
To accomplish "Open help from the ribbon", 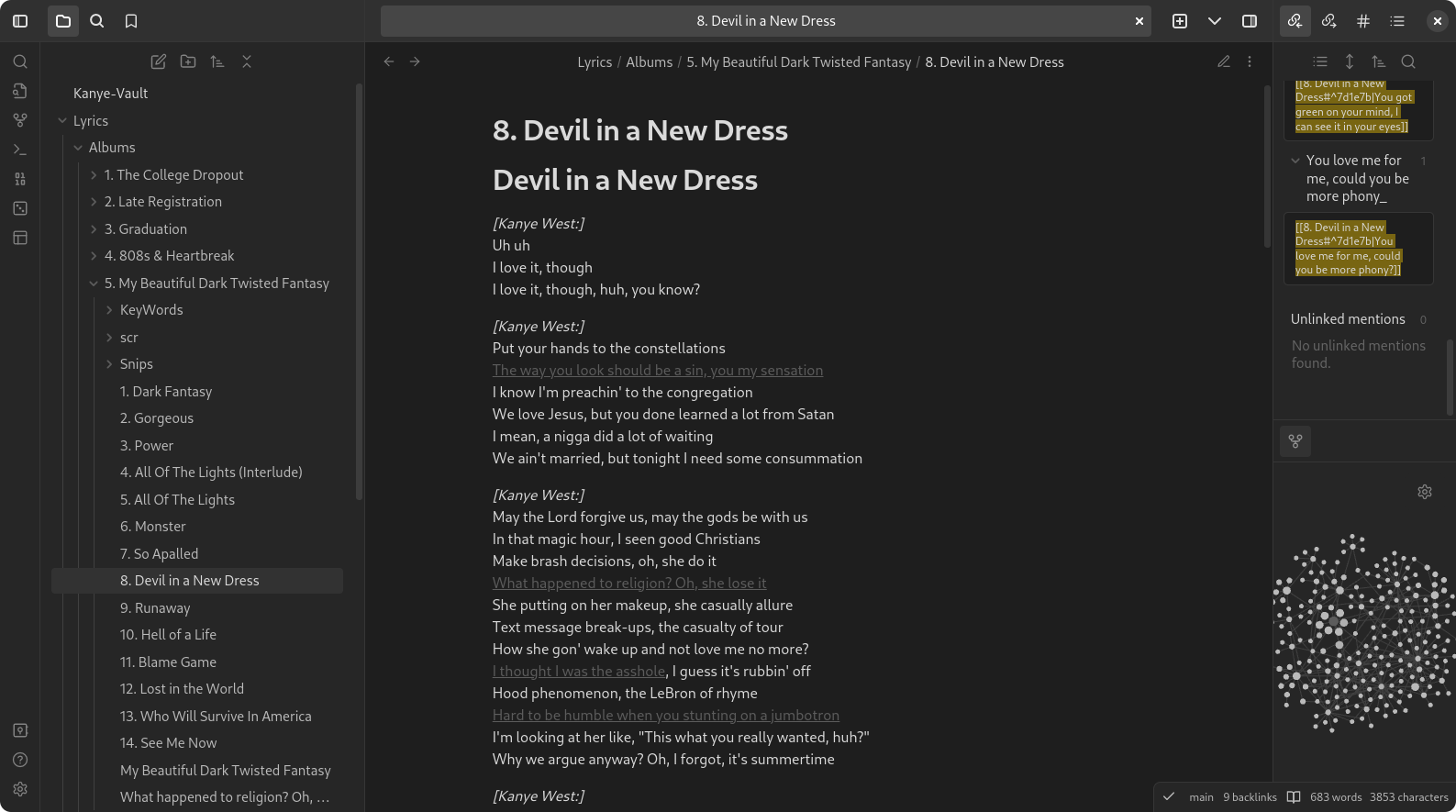I will (x=20, y=760).
